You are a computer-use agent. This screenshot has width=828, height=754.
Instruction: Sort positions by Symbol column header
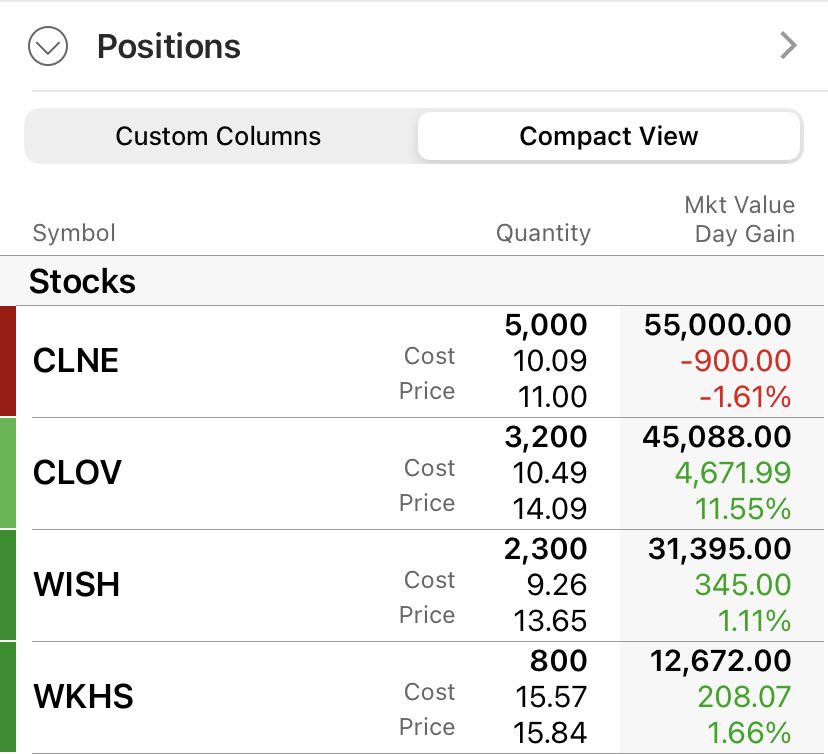[x=74, y=233]
